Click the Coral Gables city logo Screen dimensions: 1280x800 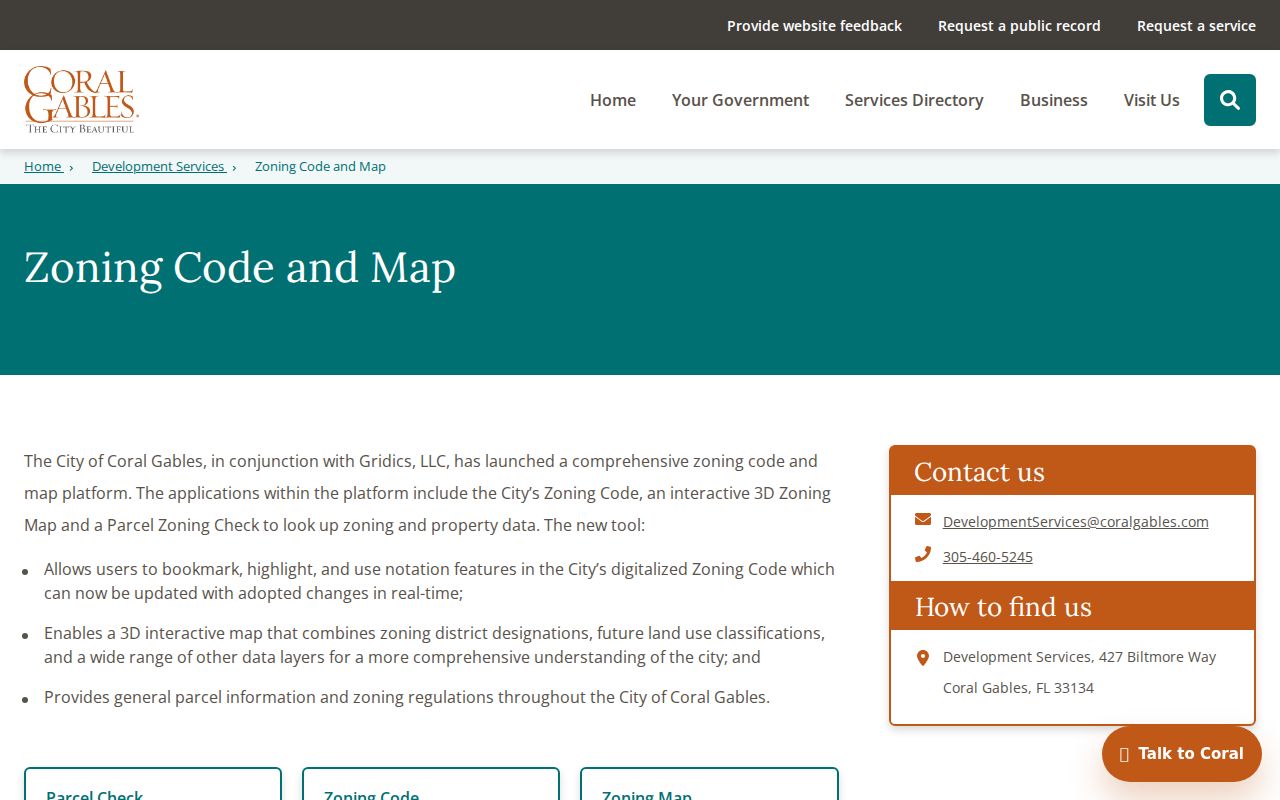pos(81,100)
